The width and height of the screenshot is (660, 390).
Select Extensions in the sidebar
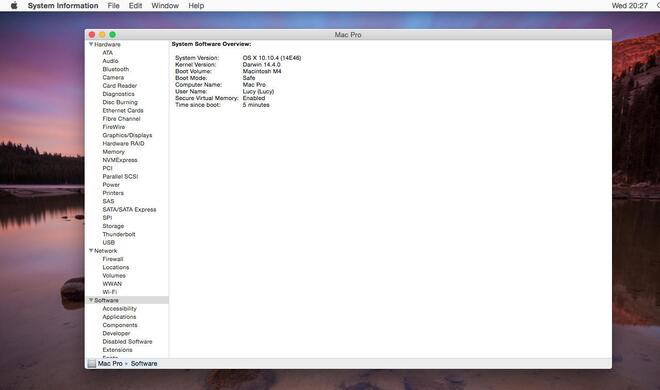coord(117,350)
